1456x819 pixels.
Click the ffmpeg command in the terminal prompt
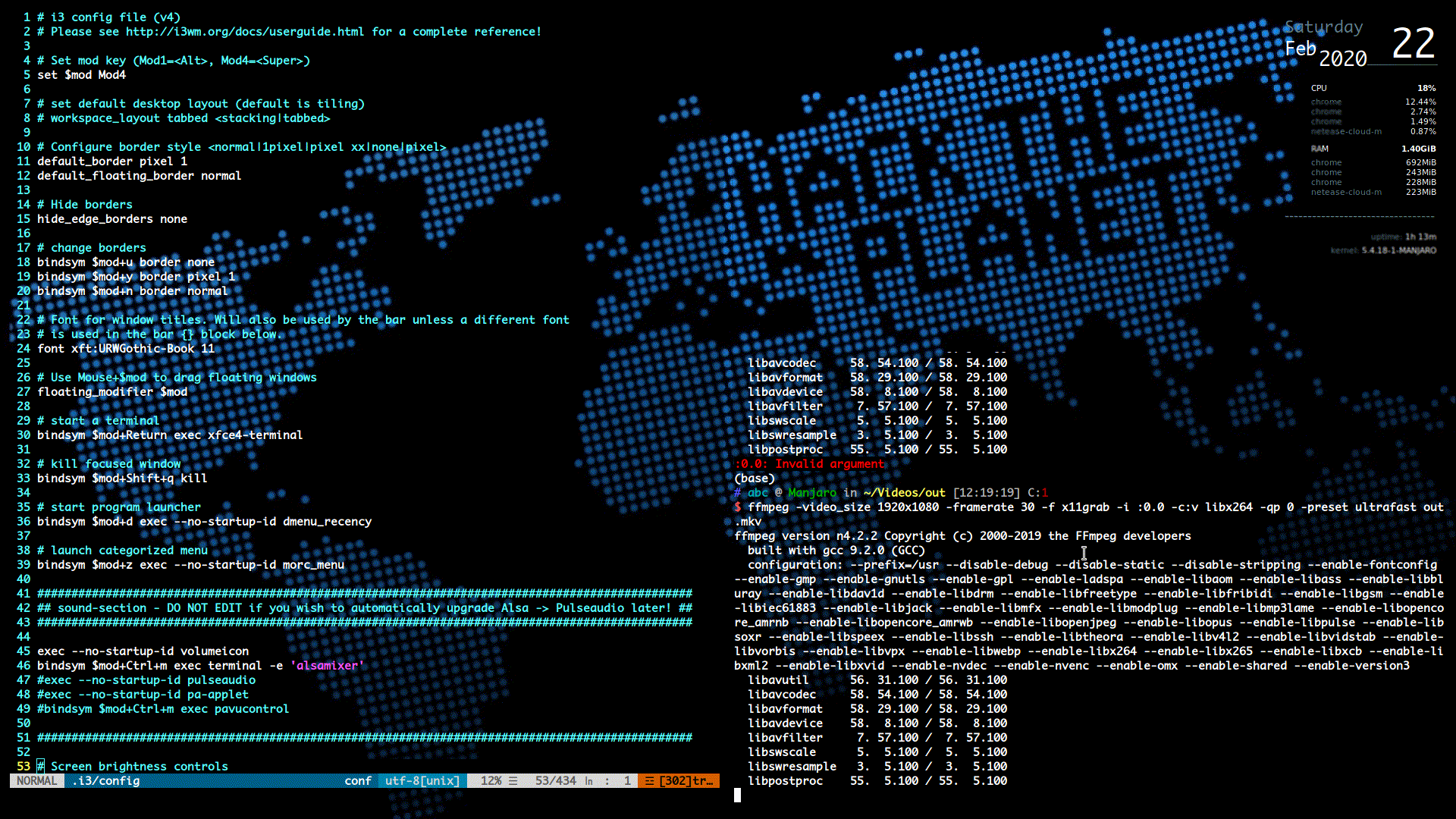(768, 507)
